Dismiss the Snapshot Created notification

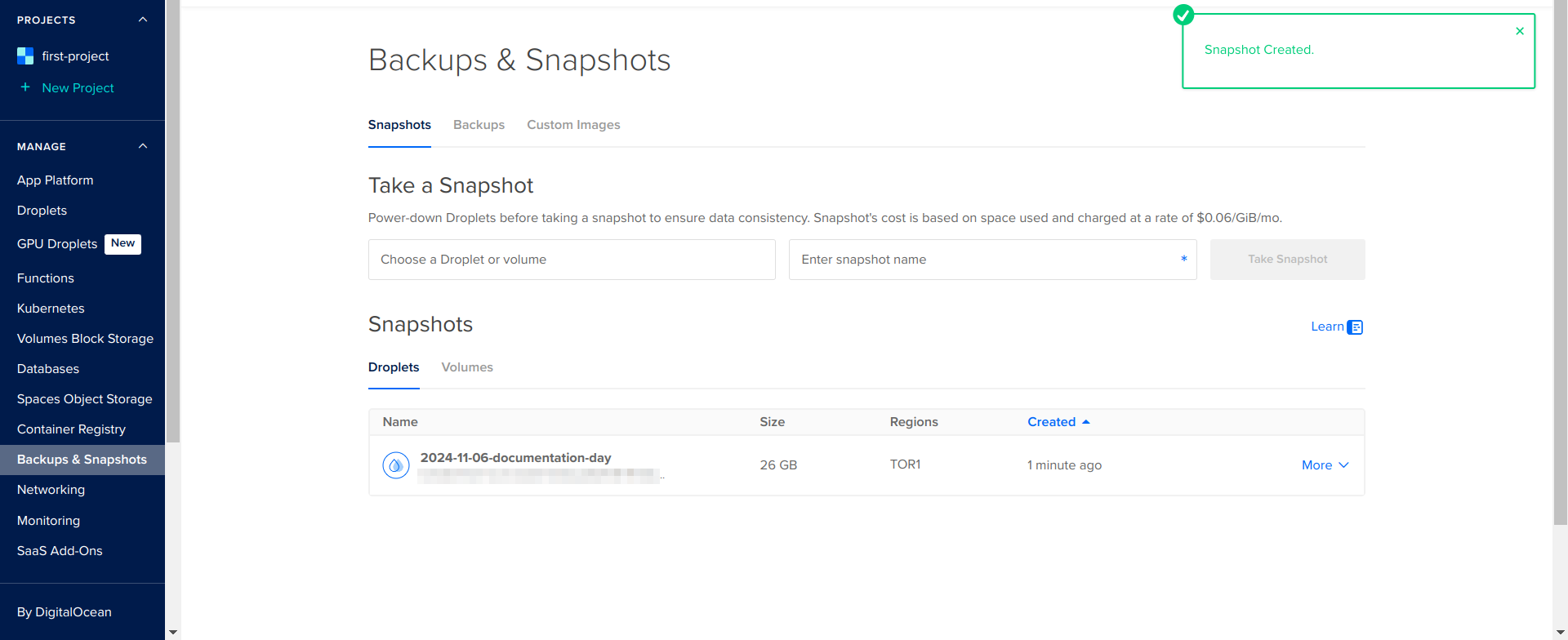coord(1520,31)
